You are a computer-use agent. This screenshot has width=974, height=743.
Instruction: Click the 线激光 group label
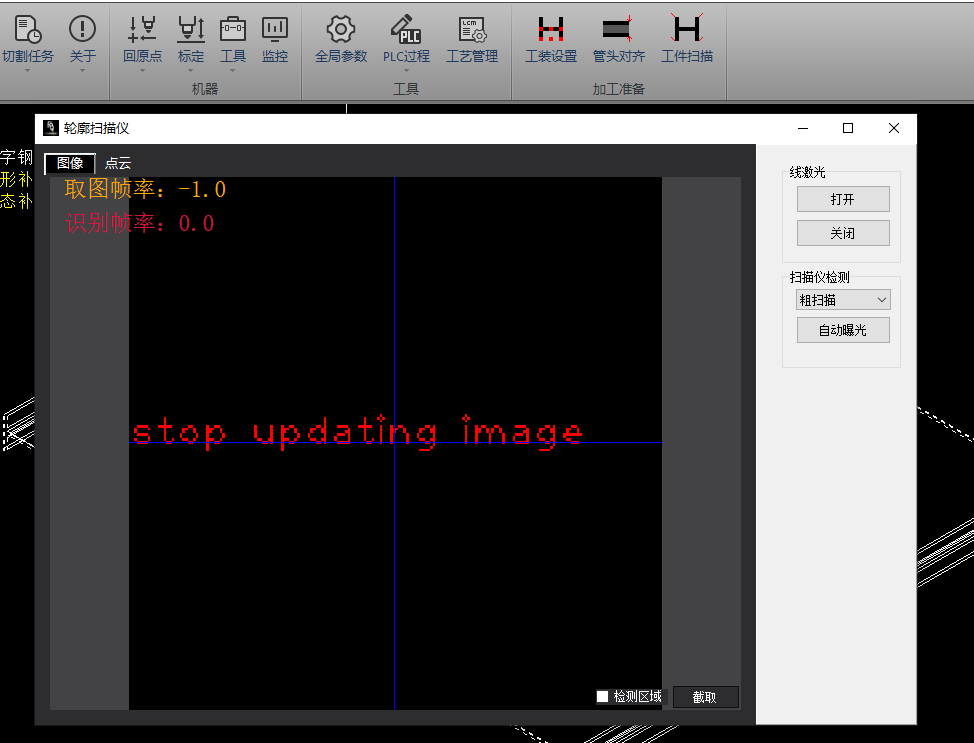coord(807,172)
